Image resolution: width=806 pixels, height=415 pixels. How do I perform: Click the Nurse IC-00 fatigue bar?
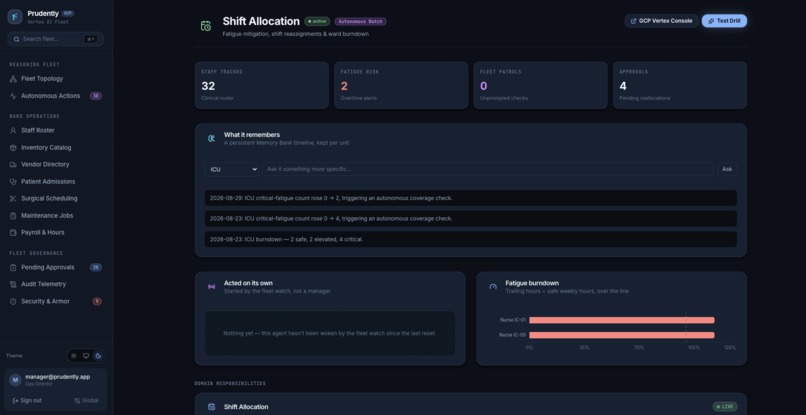tap(621, 335)
